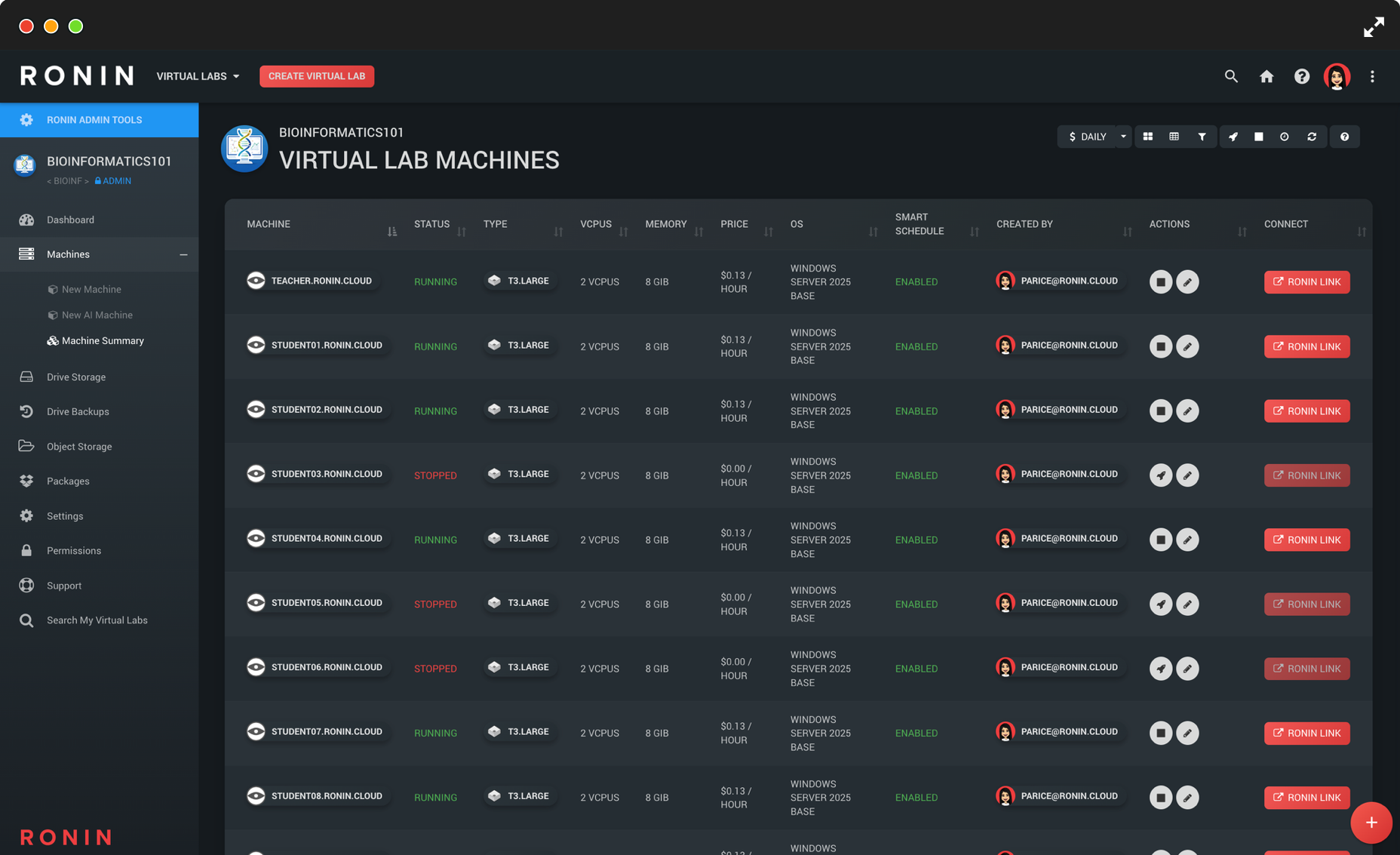The height and width of the screenshot is (855, 1400).
Task: Collapse the Machines sidebar section
Action: tap(183, 254)
